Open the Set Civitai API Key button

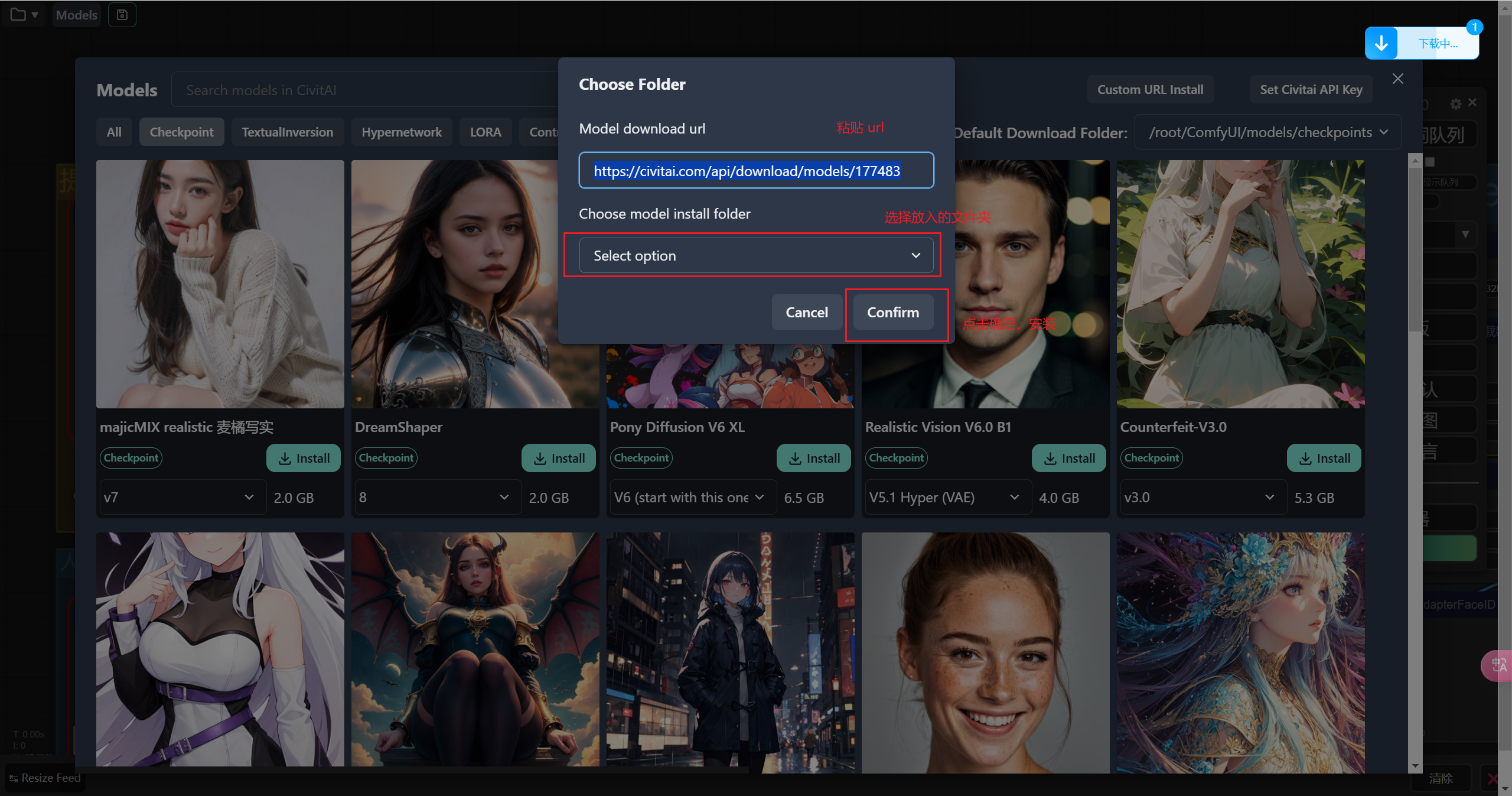pyautogui.click(x=1311, y=90)
